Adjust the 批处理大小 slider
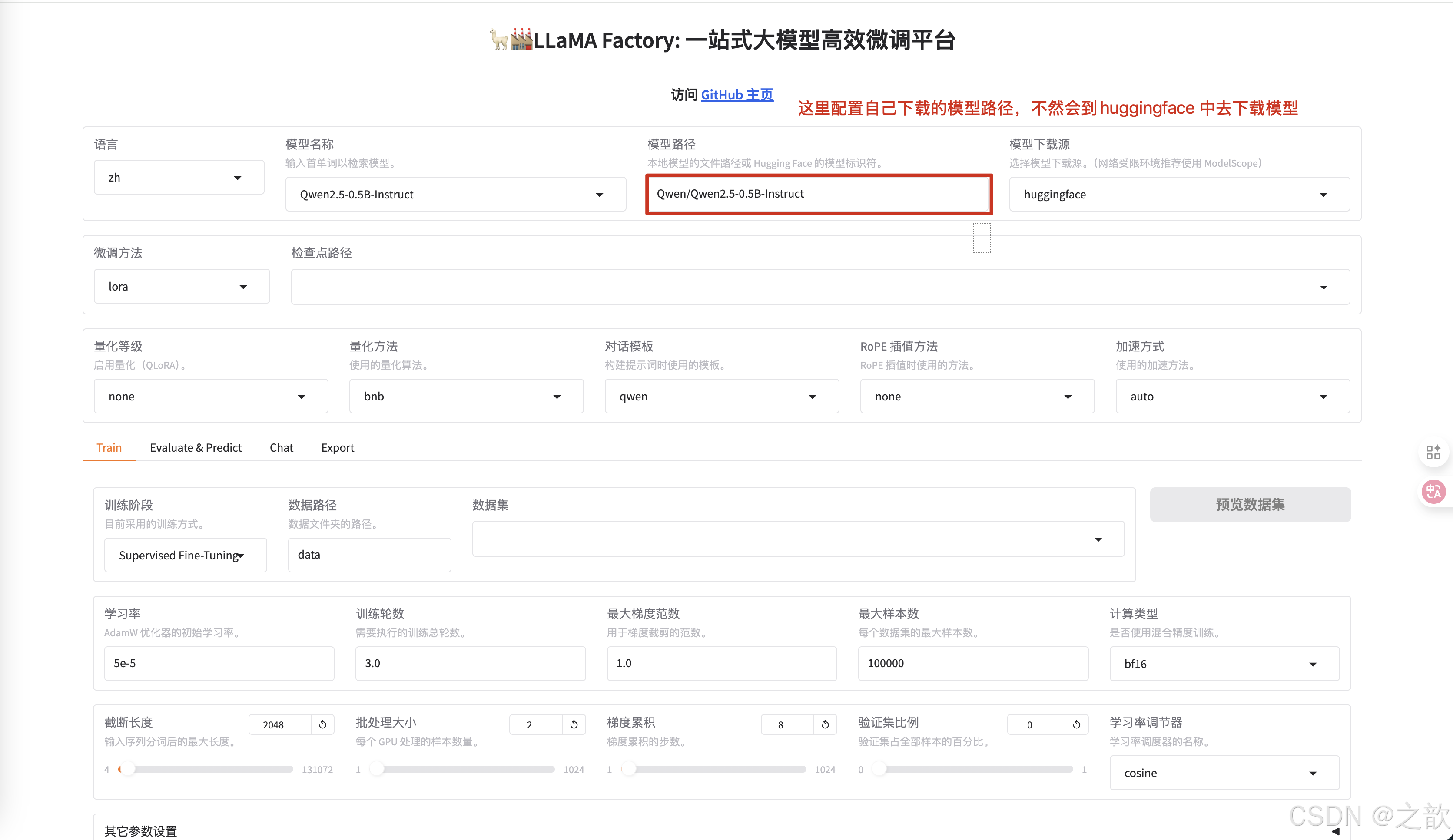The width and height of the screenshot is (1453, 840). 462,769
